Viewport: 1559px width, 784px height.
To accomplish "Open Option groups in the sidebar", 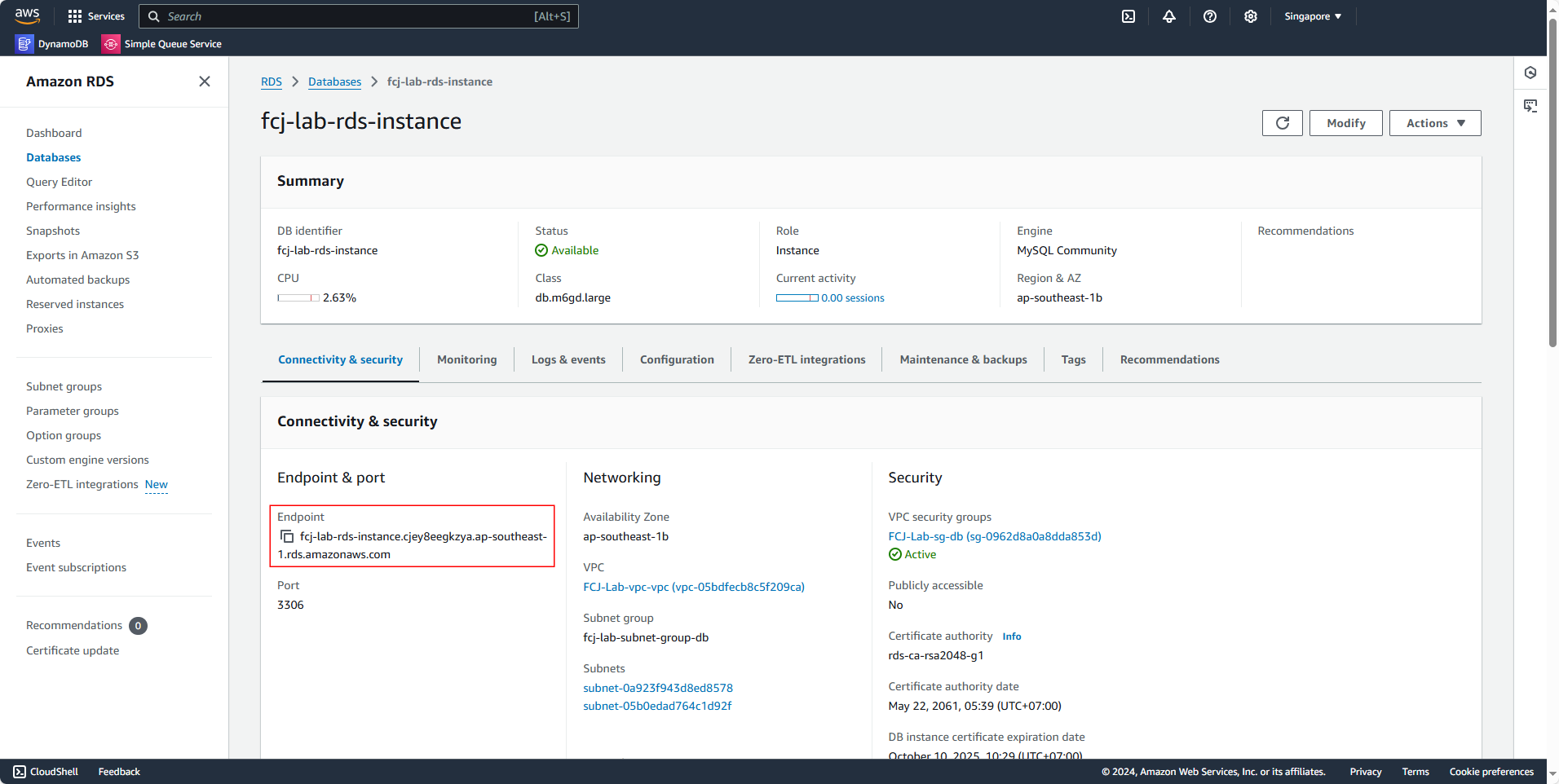I will pos(64,435).
